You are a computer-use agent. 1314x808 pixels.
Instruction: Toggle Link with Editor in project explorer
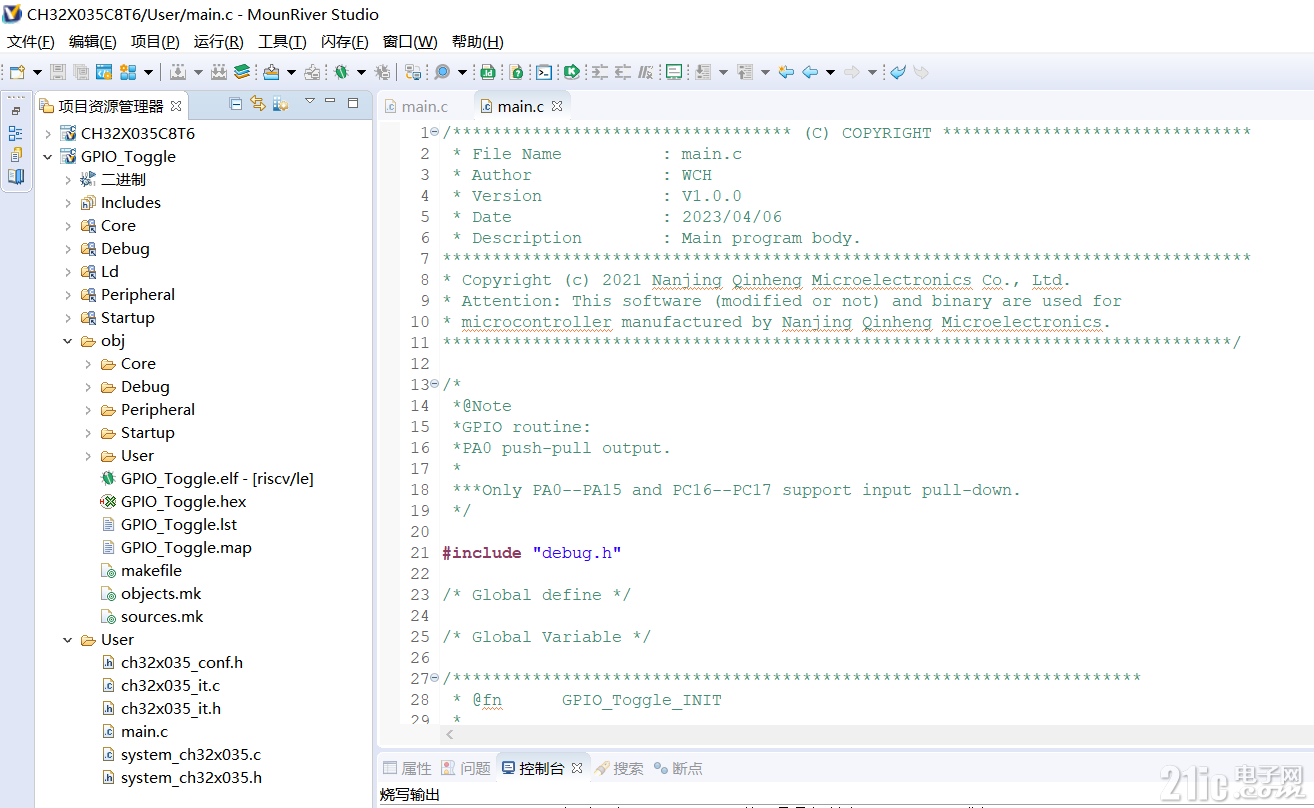(x=258, y=104)
